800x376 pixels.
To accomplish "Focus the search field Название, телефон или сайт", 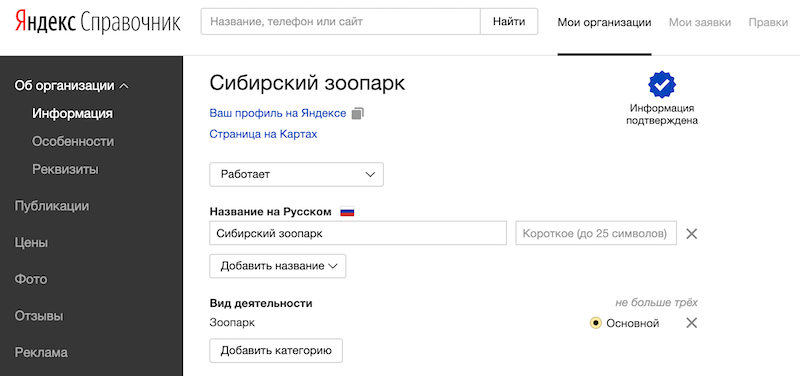I will tap(341, 21).
